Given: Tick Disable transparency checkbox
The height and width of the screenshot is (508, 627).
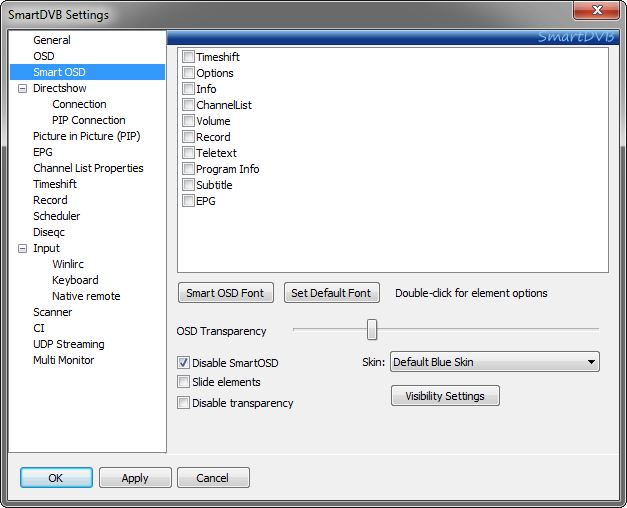Looking at the screenshot, I should (x=184, y=403).
